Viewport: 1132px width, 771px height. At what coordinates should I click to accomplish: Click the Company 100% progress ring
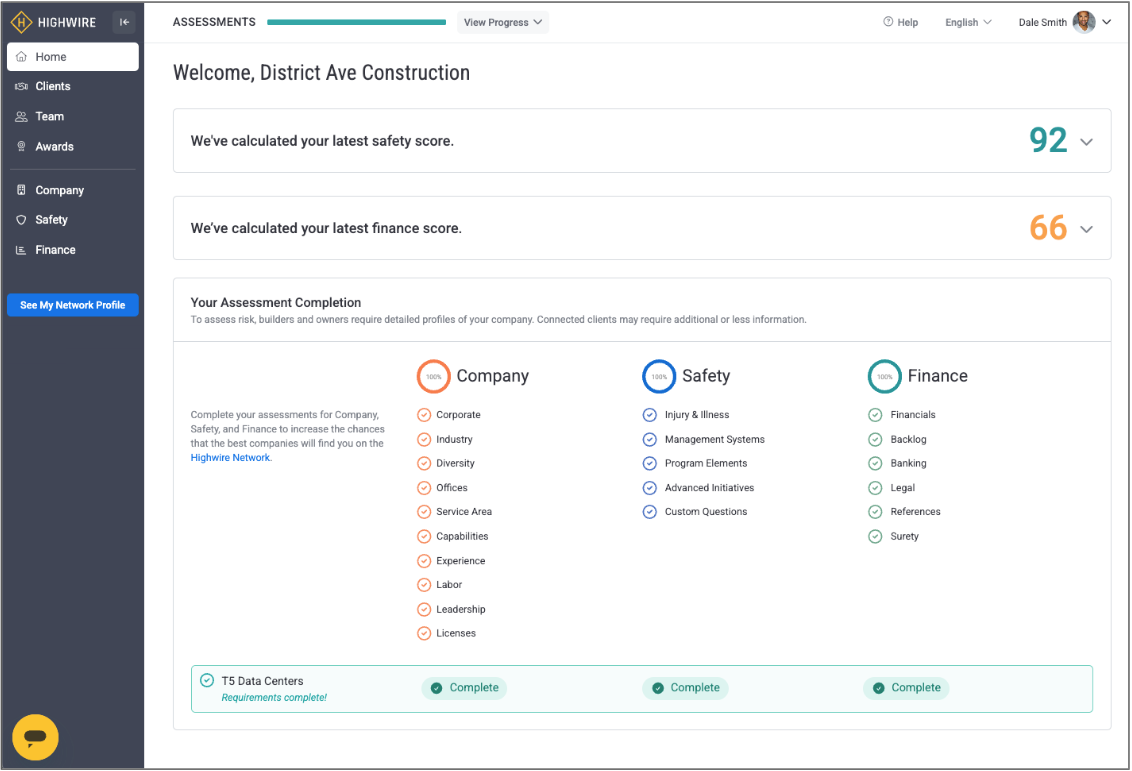click(433, 377)
